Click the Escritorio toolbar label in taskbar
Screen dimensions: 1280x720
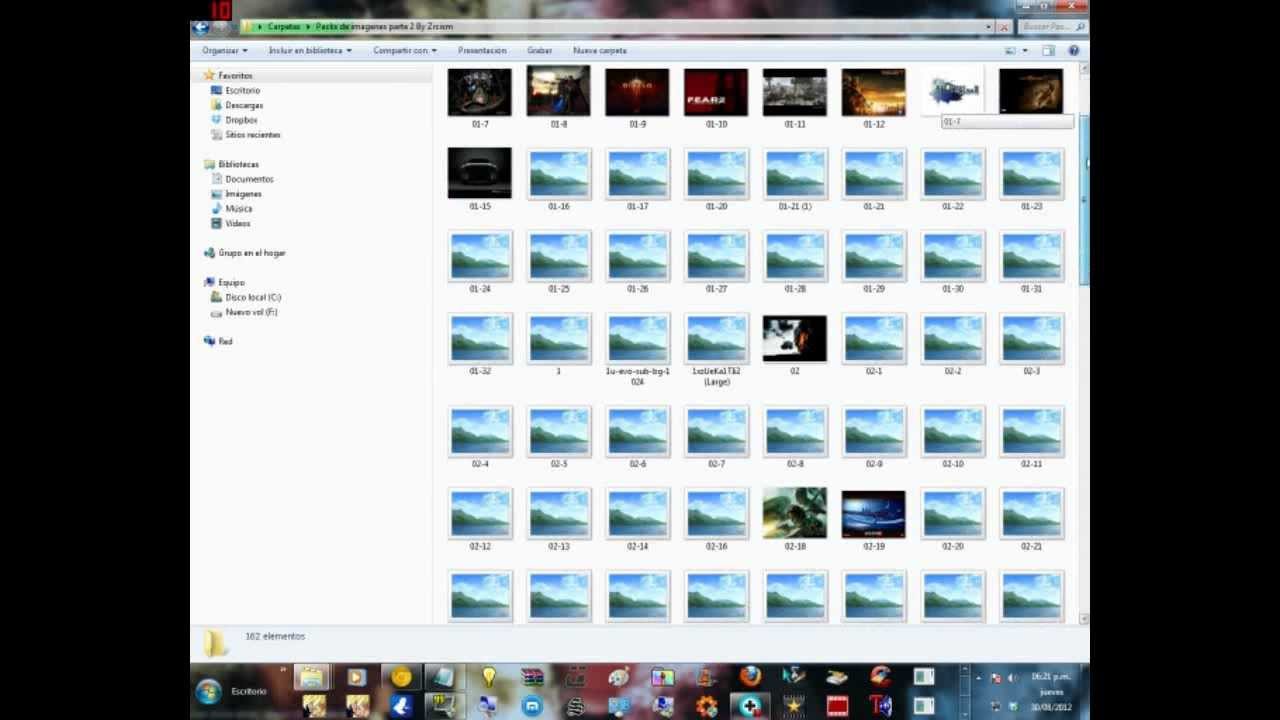click(x=249, y=691)
